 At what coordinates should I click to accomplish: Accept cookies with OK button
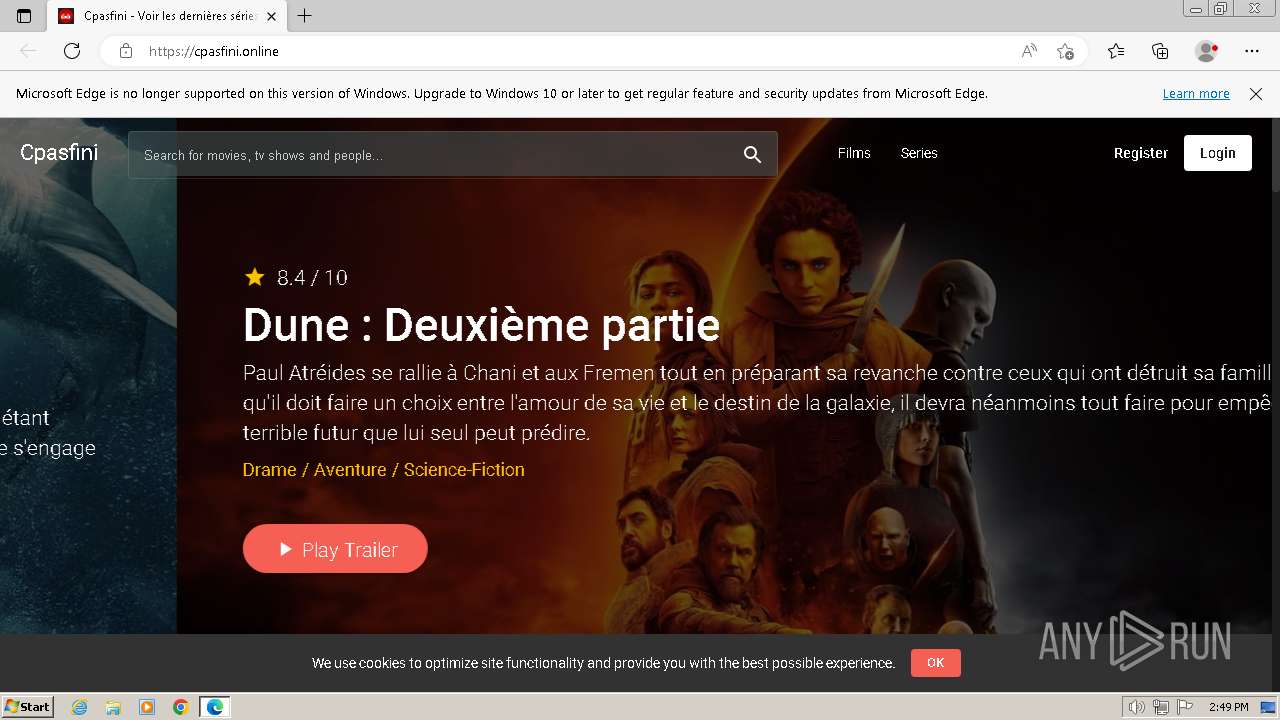click(935, 663)
